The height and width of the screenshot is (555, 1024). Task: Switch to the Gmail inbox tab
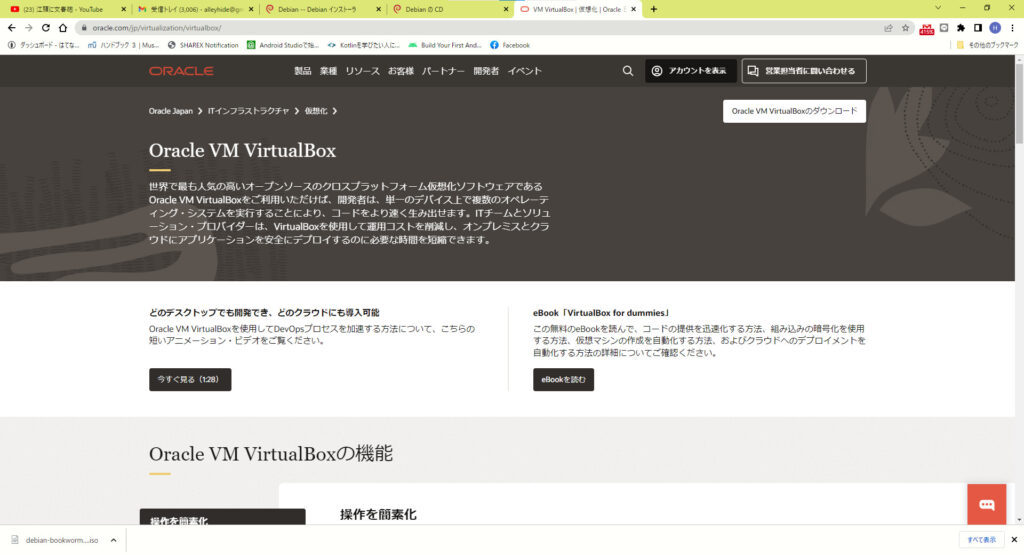pyautogui.click(x=194, y=9)
